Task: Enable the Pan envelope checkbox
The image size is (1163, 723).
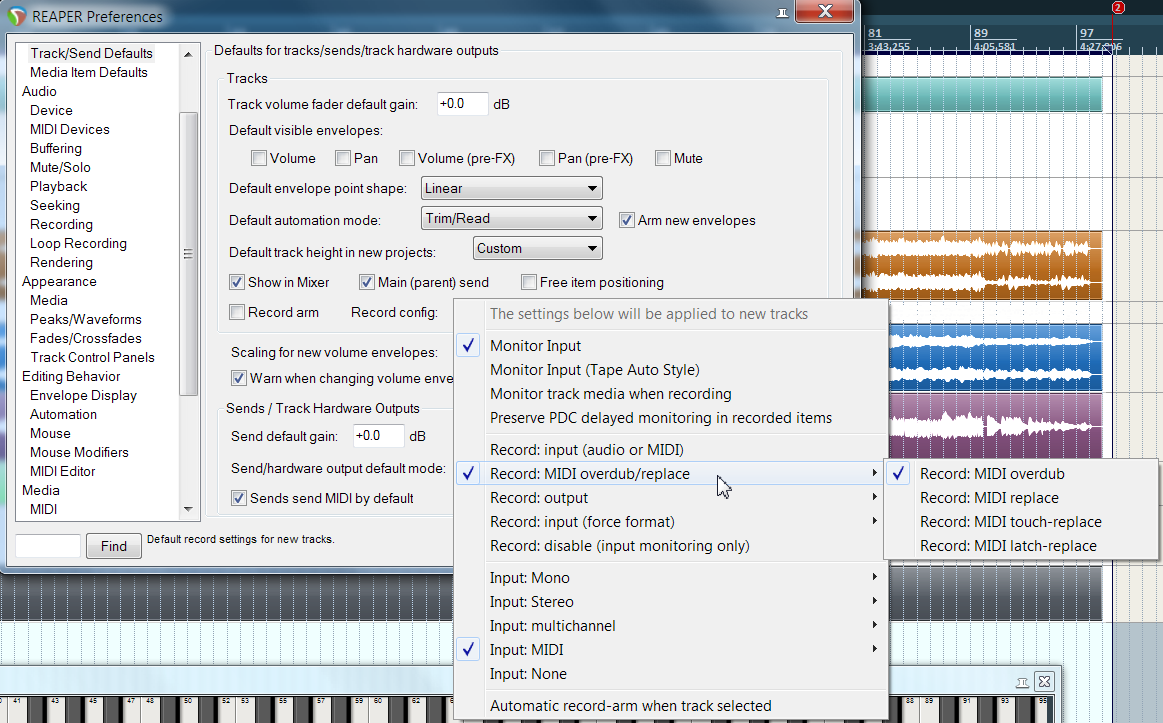Action: coord(343,158)
